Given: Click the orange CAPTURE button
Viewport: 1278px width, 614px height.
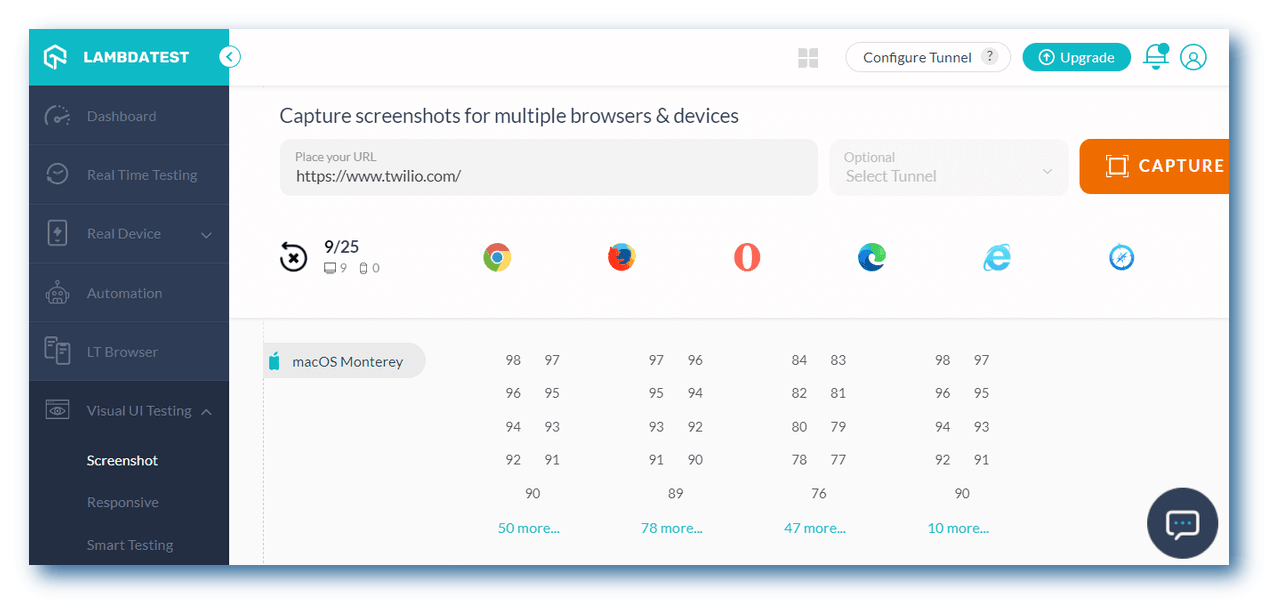Looking at the screenshot, I should [1154, 166].
